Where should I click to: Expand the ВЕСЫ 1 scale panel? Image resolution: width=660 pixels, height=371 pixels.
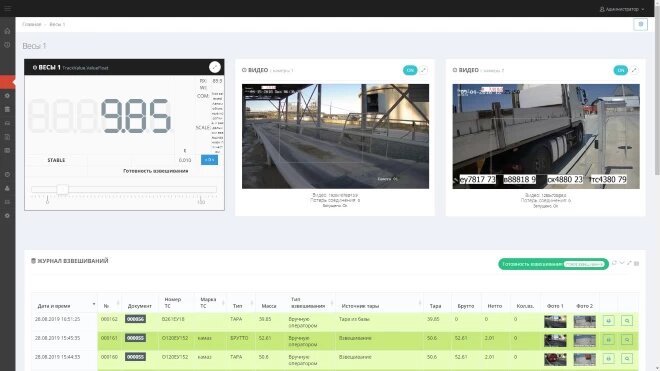(215, 67)
